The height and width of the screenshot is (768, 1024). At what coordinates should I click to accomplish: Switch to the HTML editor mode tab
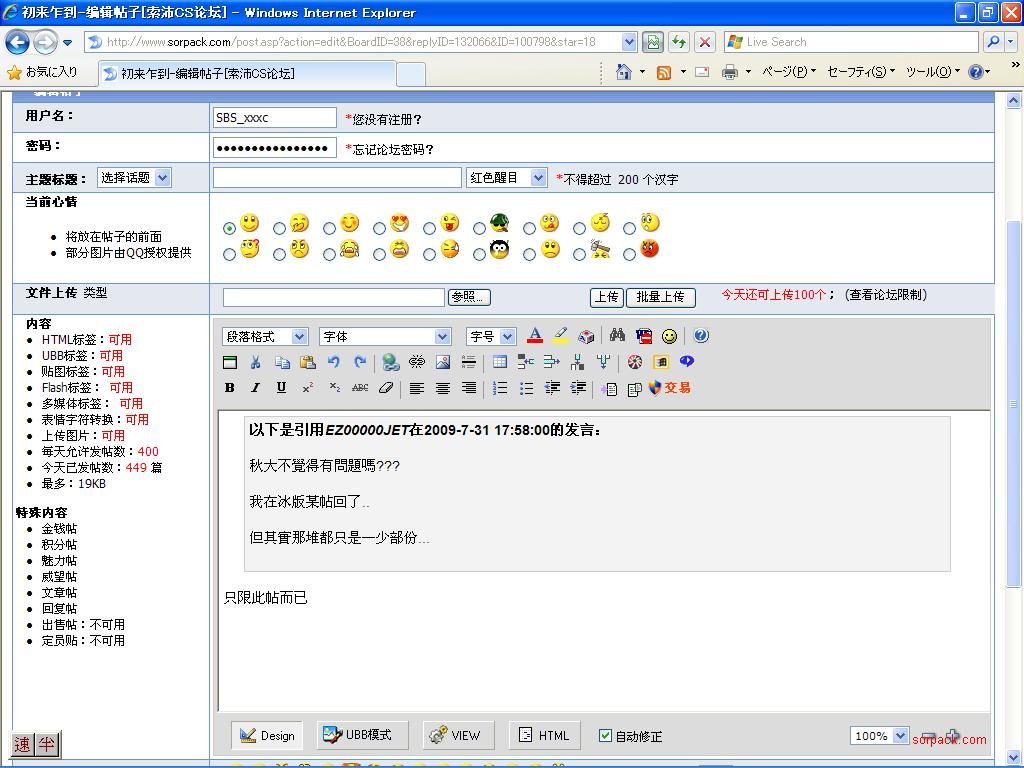(545, 735)
